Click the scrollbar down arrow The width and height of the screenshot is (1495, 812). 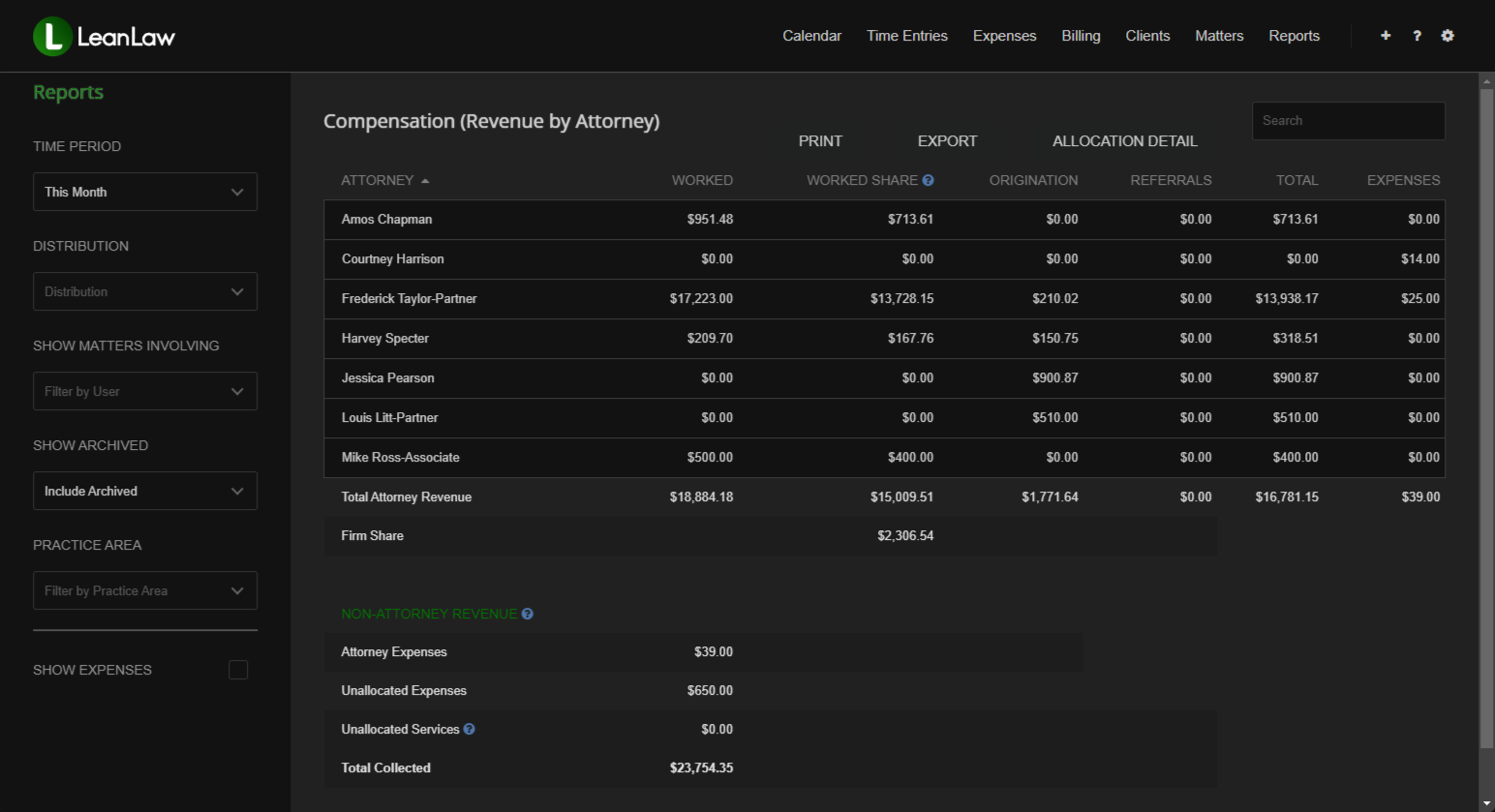tap(1486, 803)
